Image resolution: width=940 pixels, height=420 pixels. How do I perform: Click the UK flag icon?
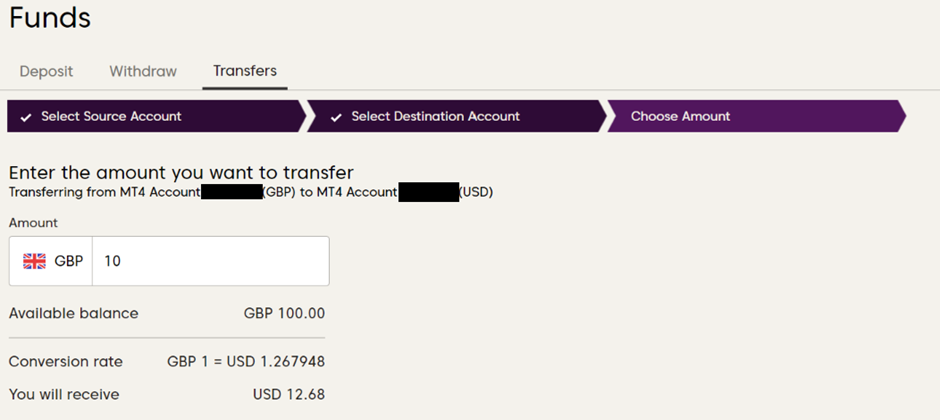35,261
